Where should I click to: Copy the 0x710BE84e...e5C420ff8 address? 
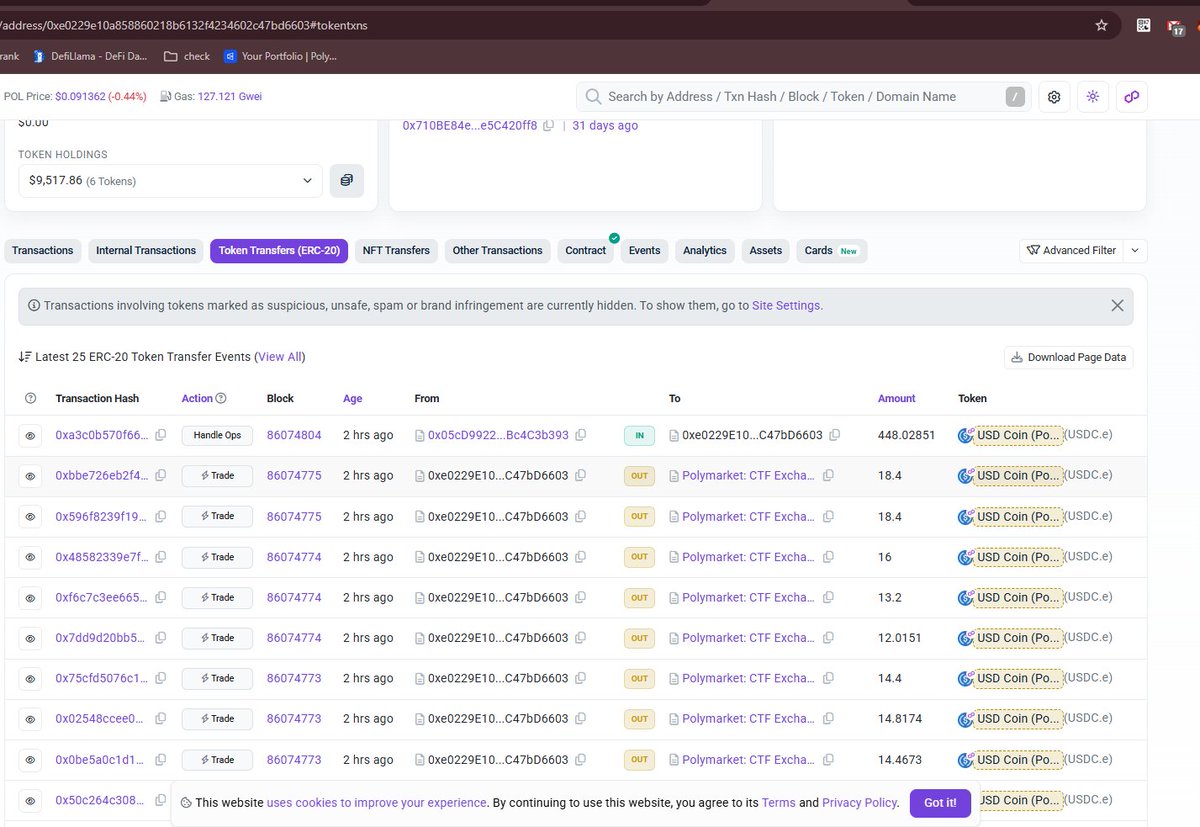click(548, 126)
